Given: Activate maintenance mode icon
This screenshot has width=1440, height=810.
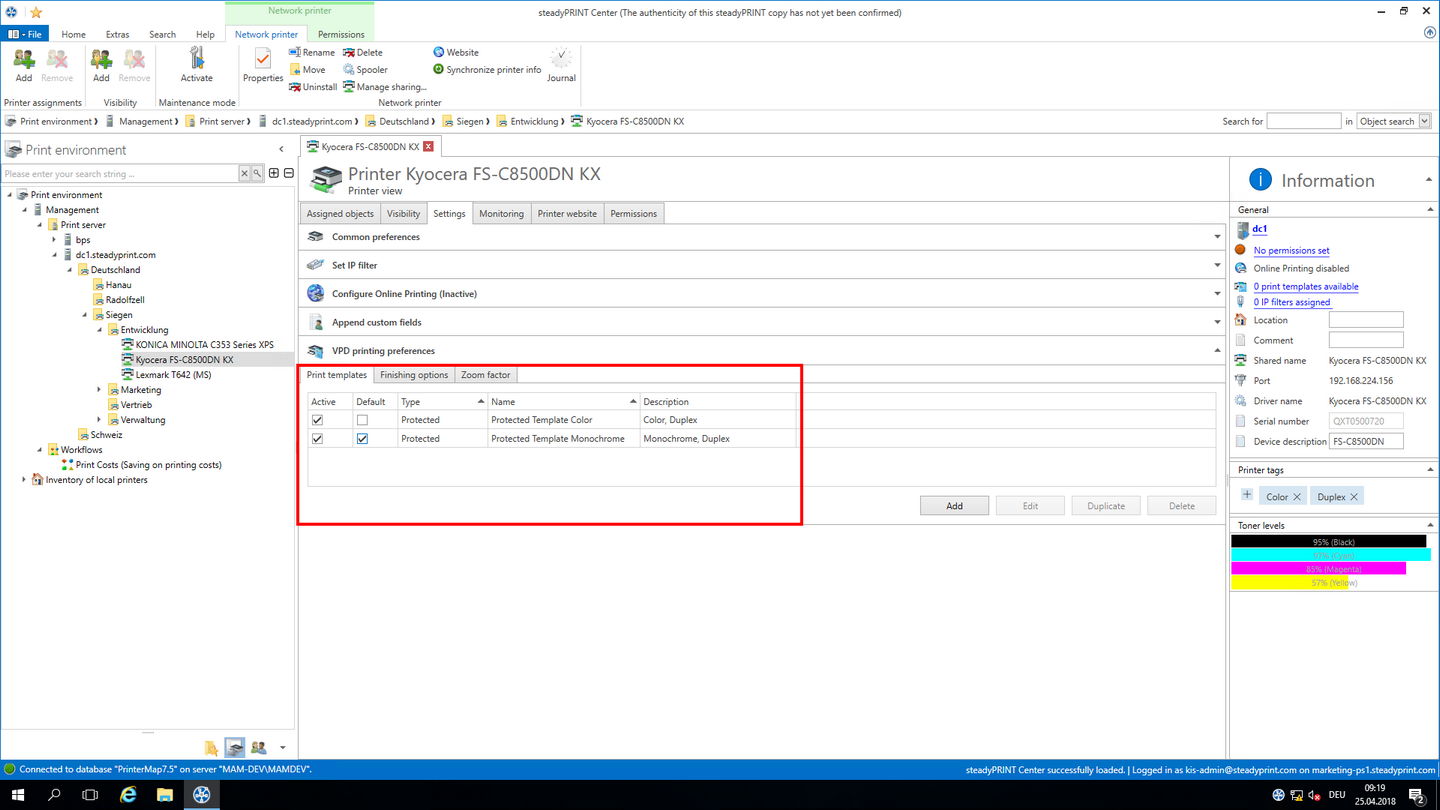Looking at the screenshot, I should coord(197,66).
